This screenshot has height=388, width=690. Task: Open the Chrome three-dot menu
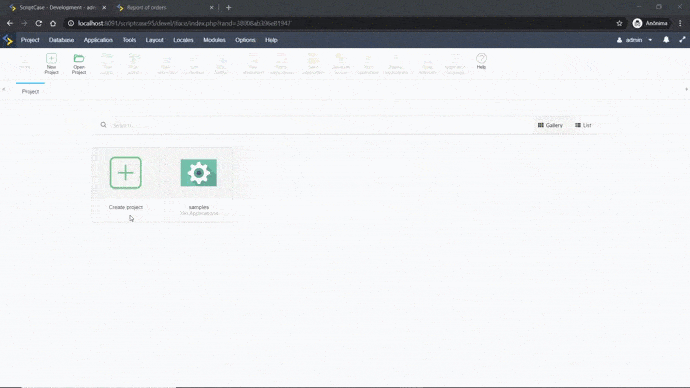680,23
